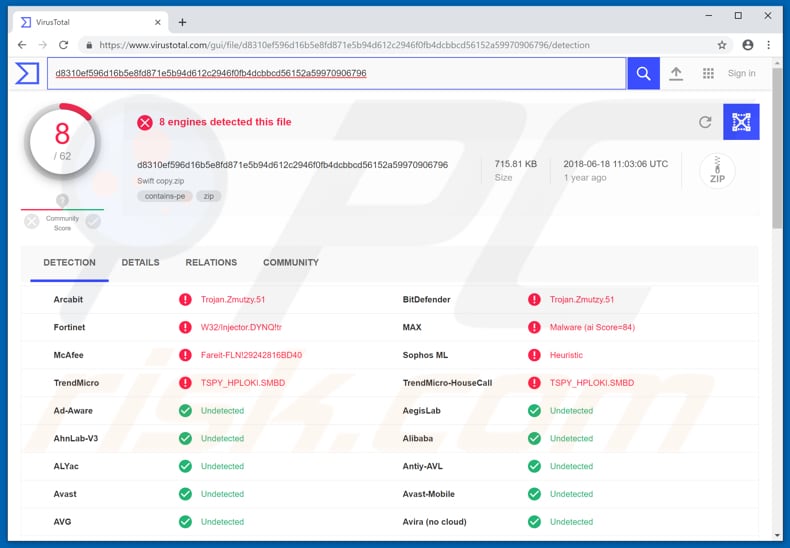This screenshot has width=790, height=548.
Task: Click the upload file icon
Action: pos(676,74)
